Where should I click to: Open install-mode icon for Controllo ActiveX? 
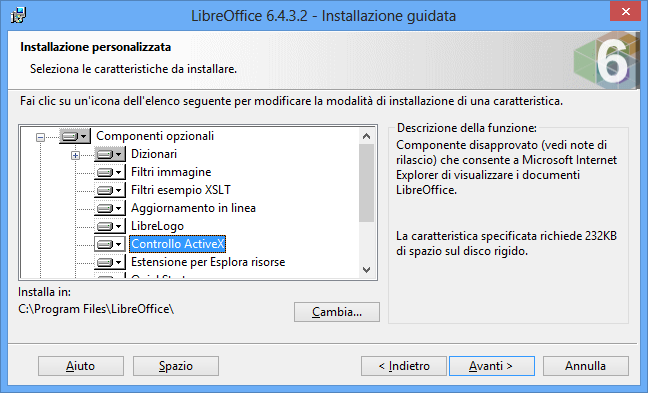[x=110, y=244]
